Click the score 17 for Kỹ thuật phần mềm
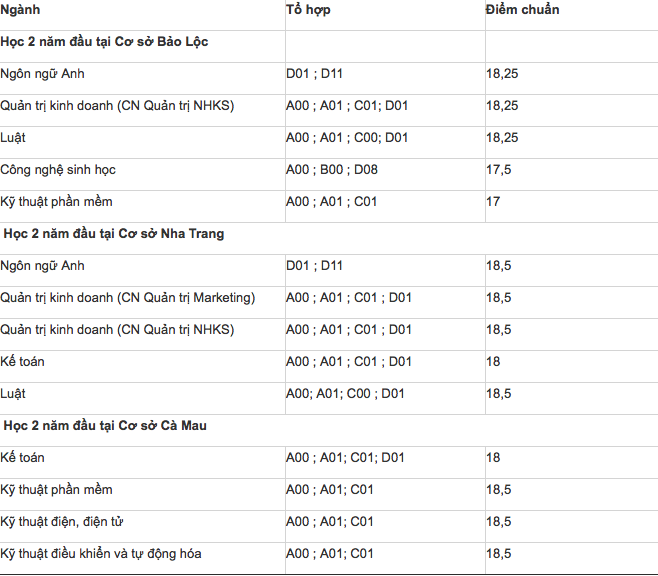658x576 pixels. [494, 202]
